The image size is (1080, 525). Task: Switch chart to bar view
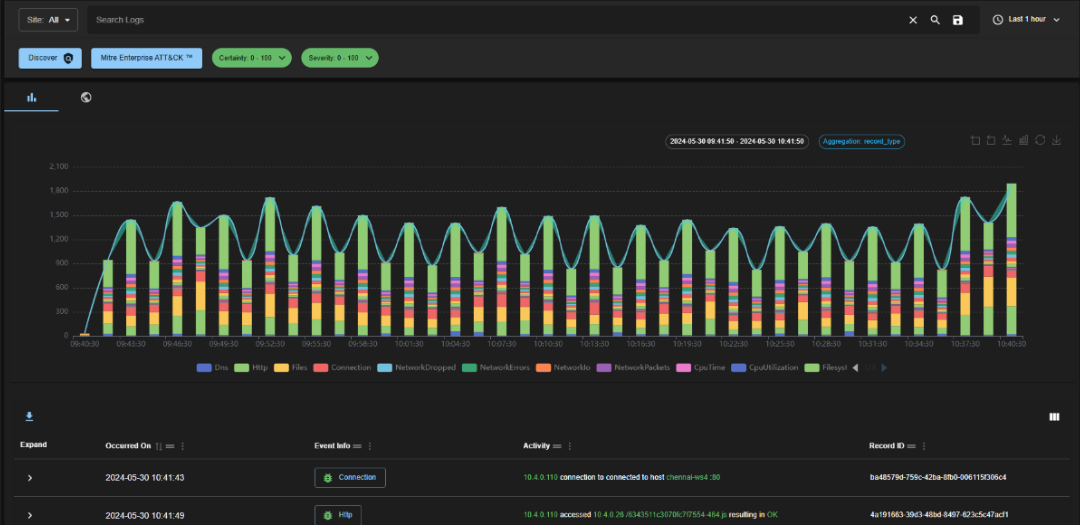tap(1023, 141)
